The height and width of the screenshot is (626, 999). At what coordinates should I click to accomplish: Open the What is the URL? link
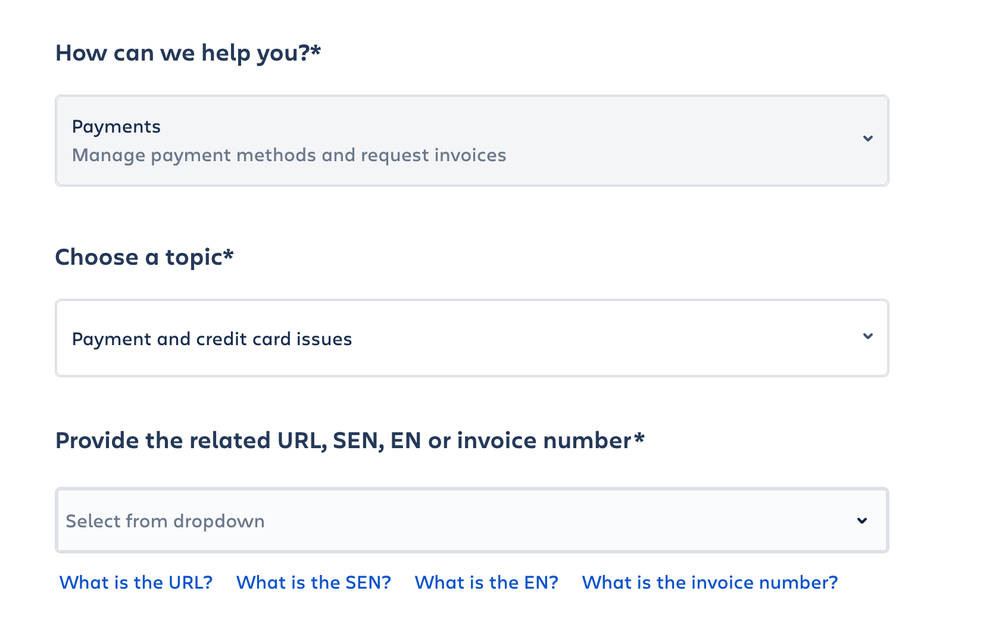[x=136, y=582]
